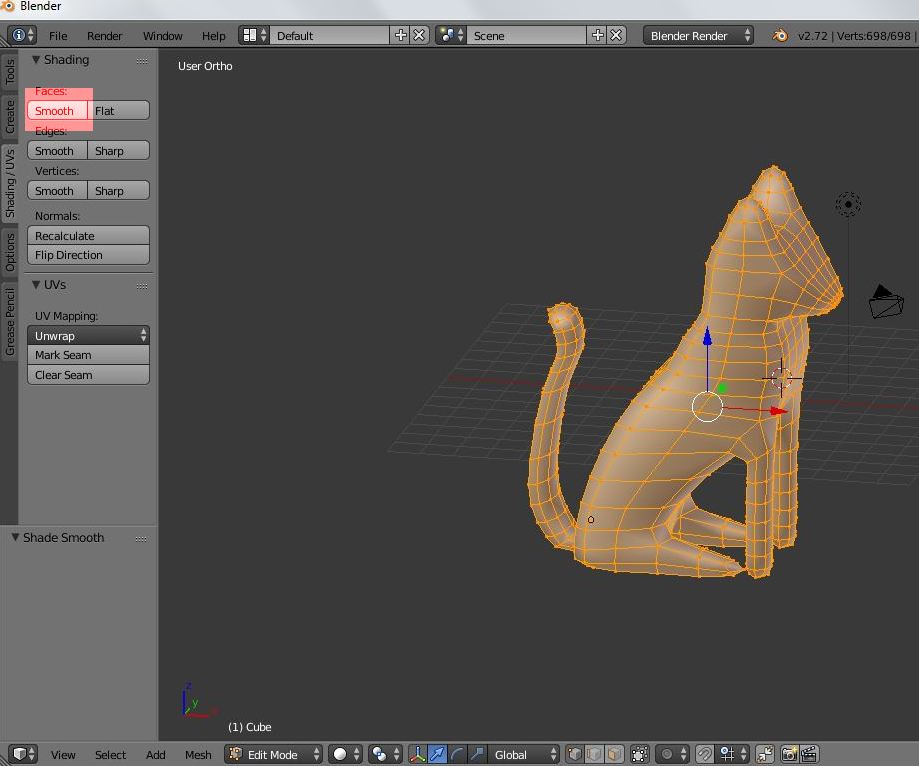919x766 pixels.
Task: Open the Global orientation dropdown
Action: [x=525, y=754]
